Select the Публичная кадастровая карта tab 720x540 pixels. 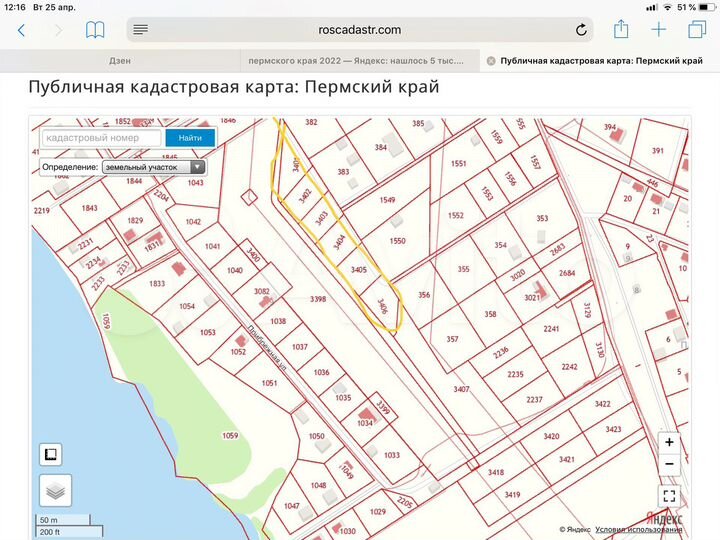coord(601,61)
